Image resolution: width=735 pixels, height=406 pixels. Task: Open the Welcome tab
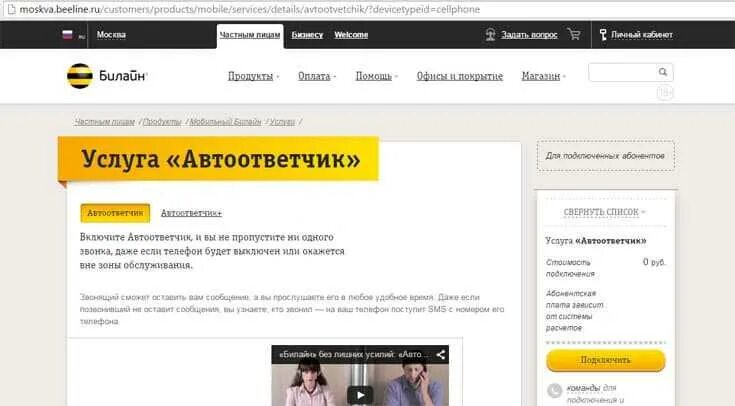[x=351, y=35]
